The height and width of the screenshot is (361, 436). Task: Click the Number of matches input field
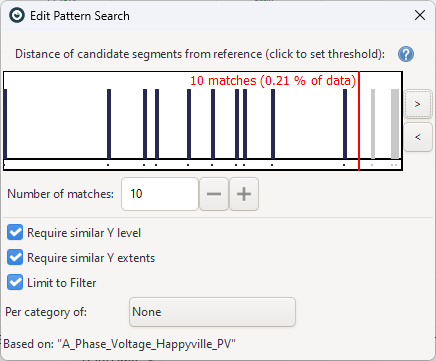pyautogui.click(x=160, y=194)
